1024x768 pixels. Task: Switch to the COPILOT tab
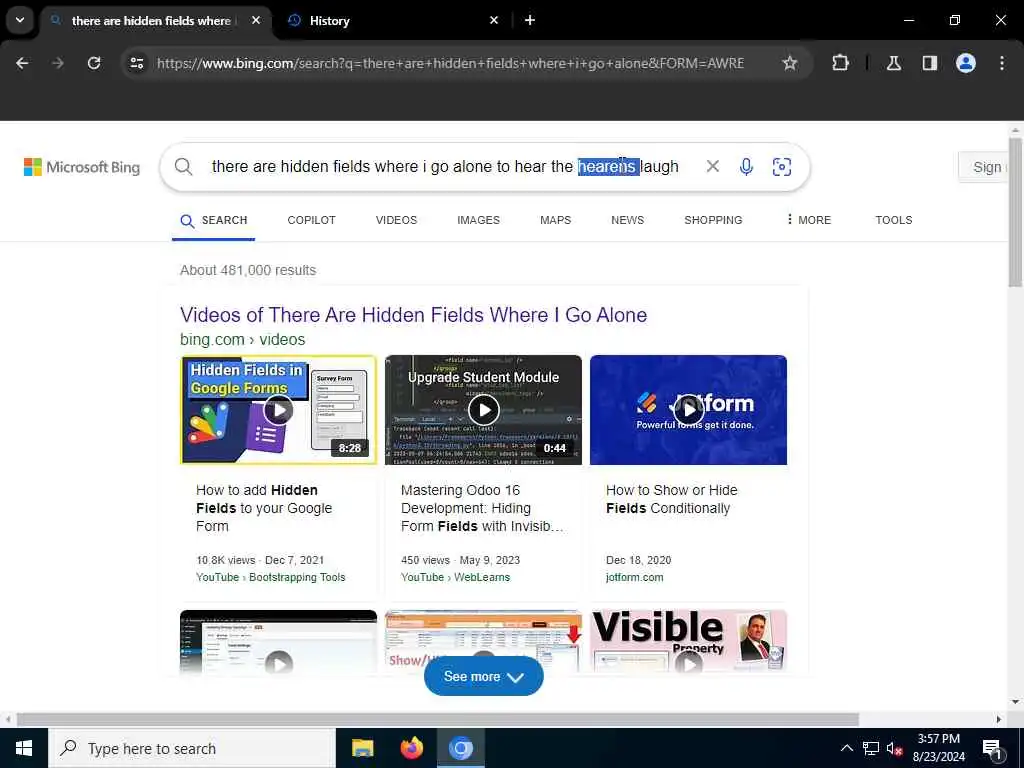coord(312,221)
